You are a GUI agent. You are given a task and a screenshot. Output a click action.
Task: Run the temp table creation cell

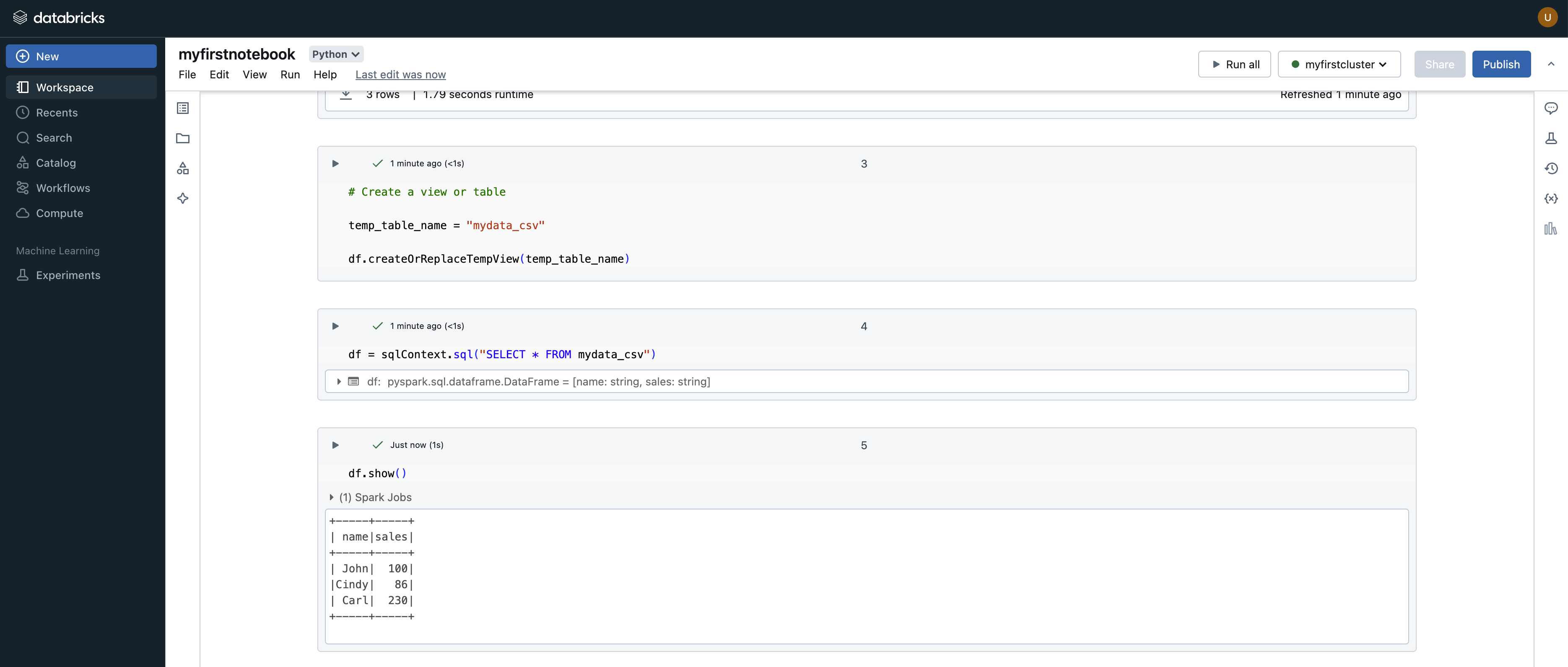[x=335, y=163]
